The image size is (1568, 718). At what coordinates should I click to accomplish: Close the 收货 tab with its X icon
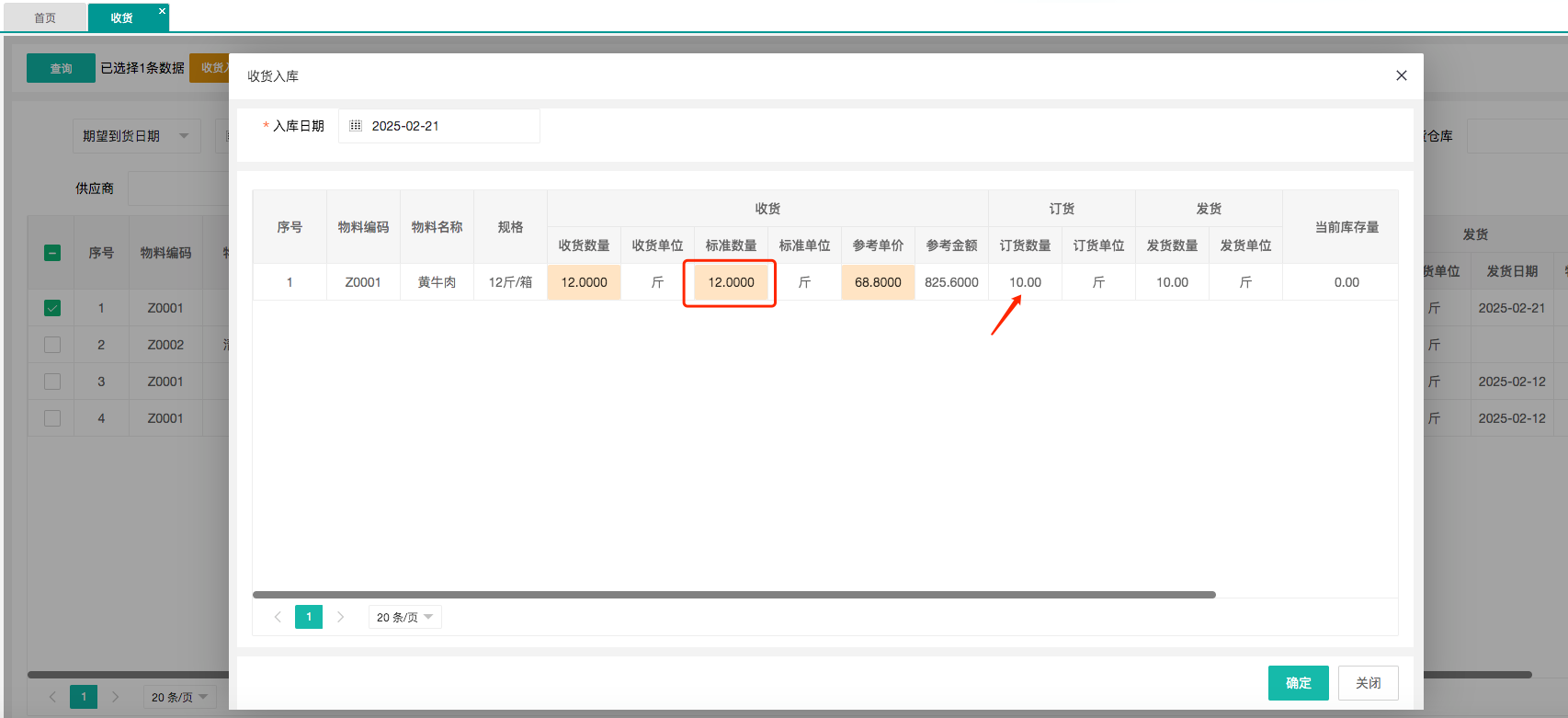pos(162,11)
